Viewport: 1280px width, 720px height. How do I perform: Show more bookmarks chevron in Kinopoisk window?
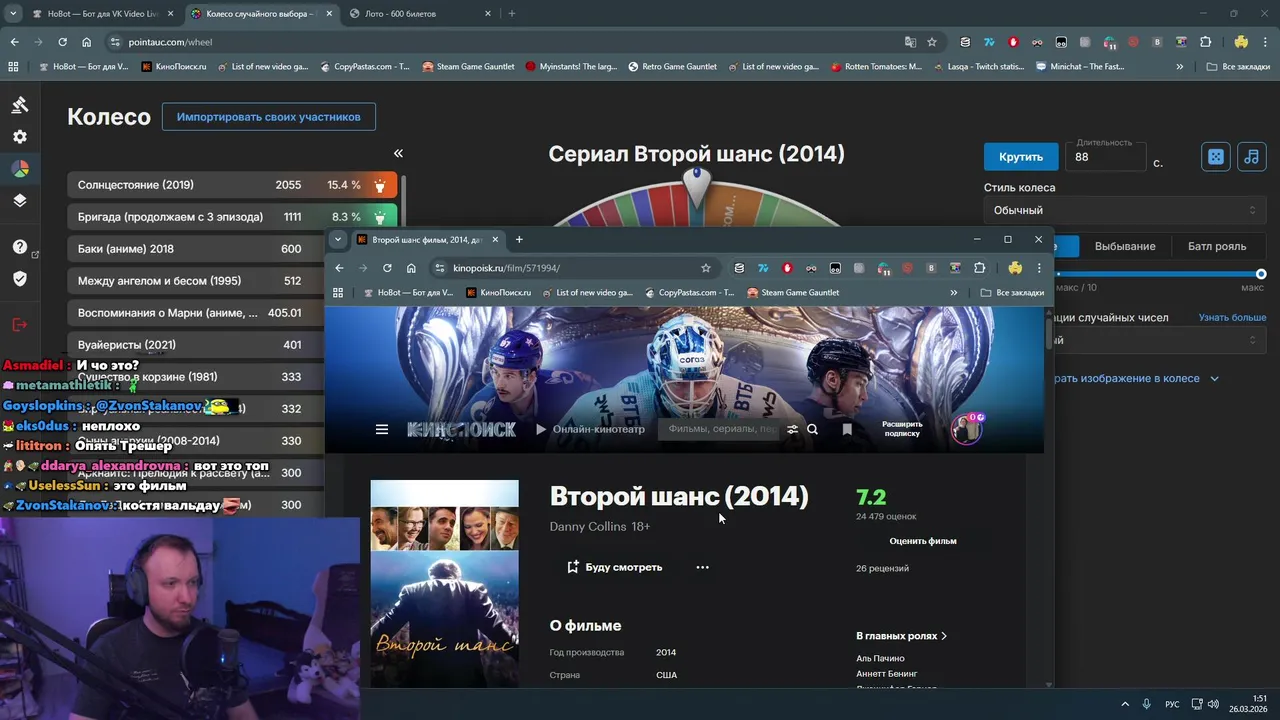953,293
